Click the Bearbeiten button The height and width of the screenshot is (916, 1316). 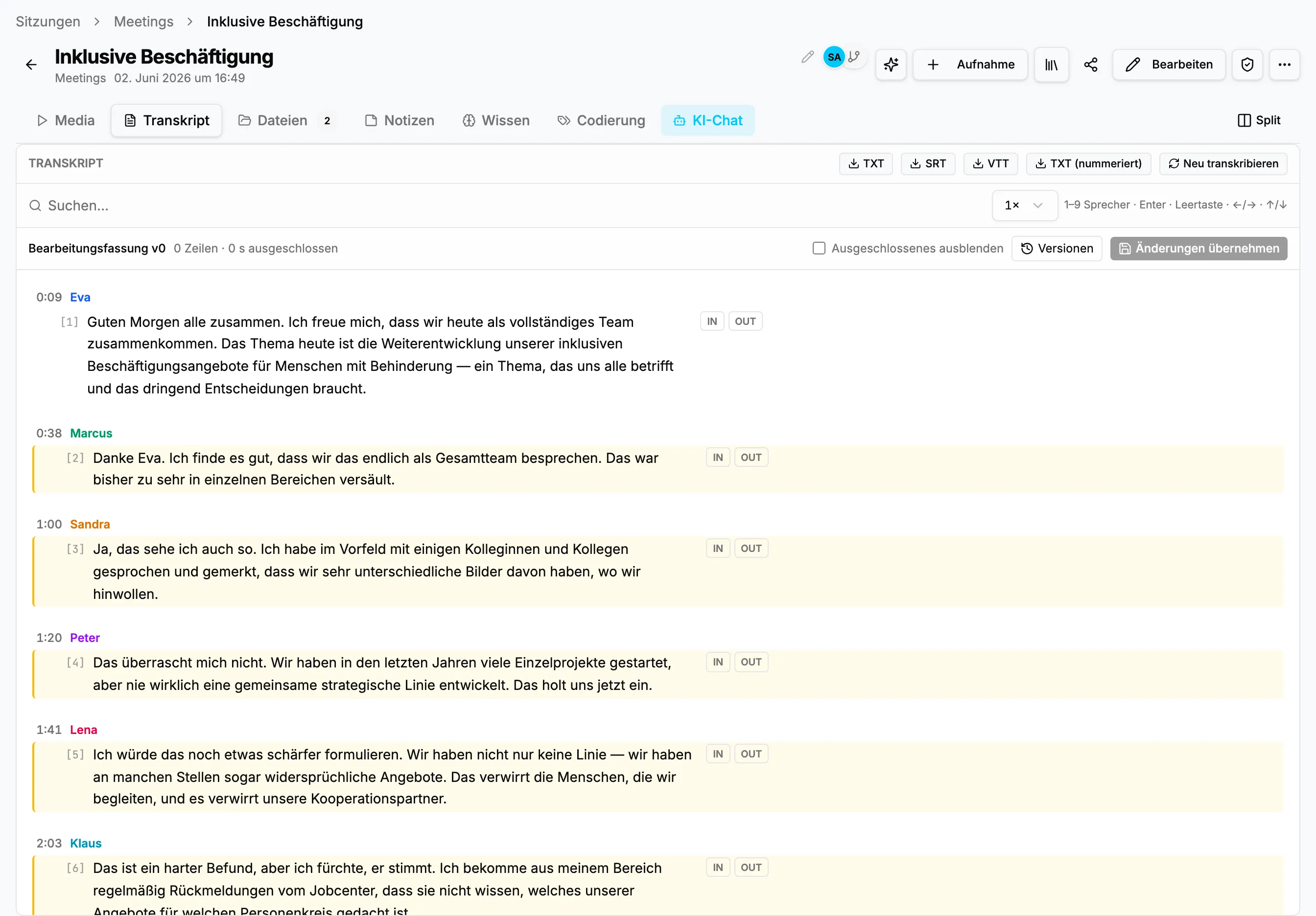pos(1169,65)
